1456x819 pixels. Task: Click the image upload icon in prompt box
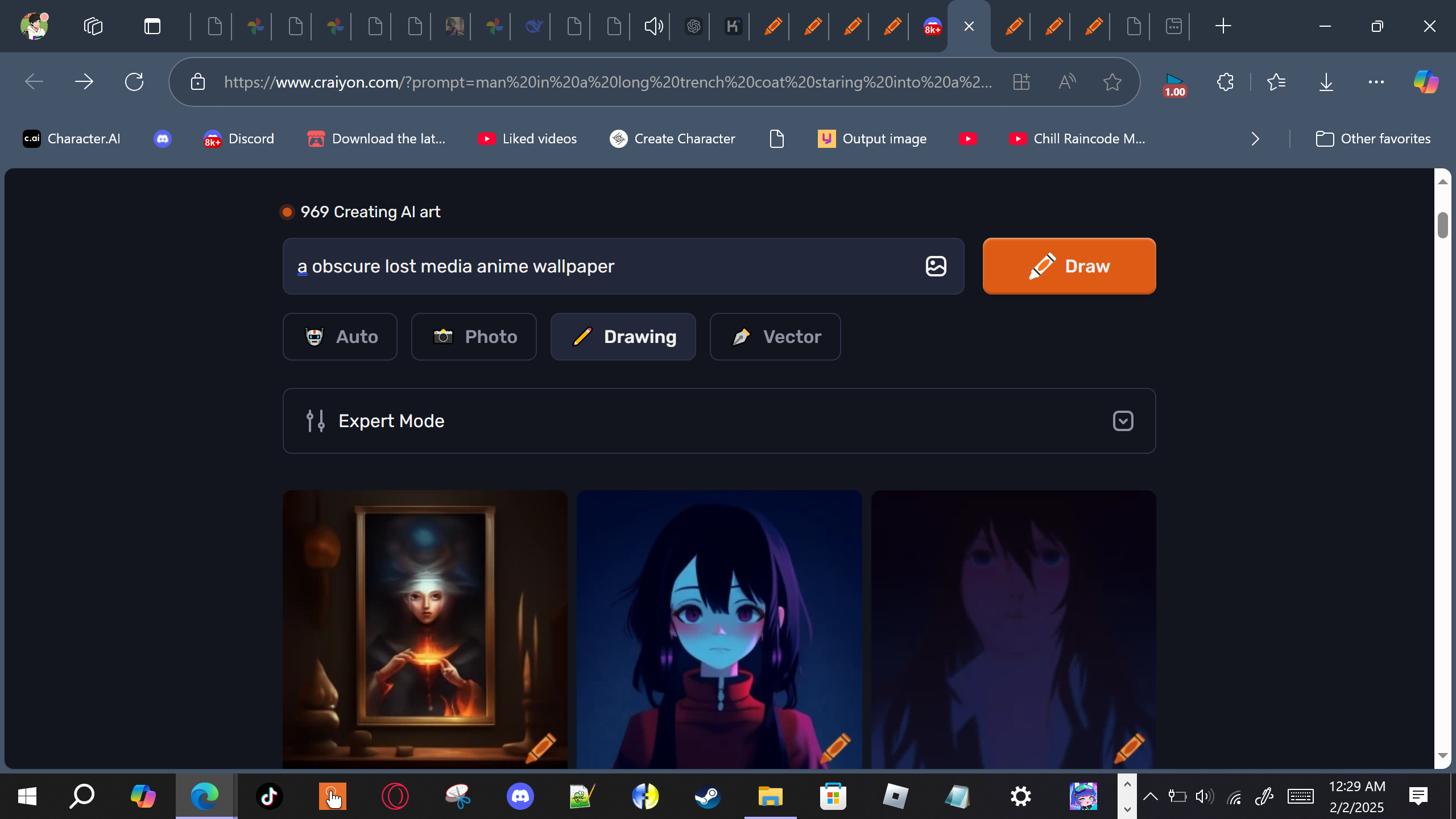coord(936,266)
